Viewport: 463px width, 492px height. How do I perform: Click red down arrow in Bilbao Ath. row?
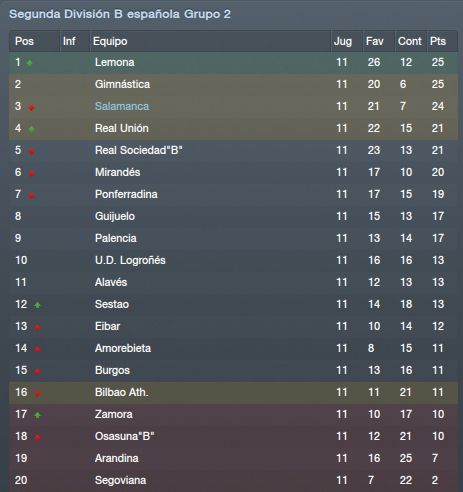(x=38, y=393)
